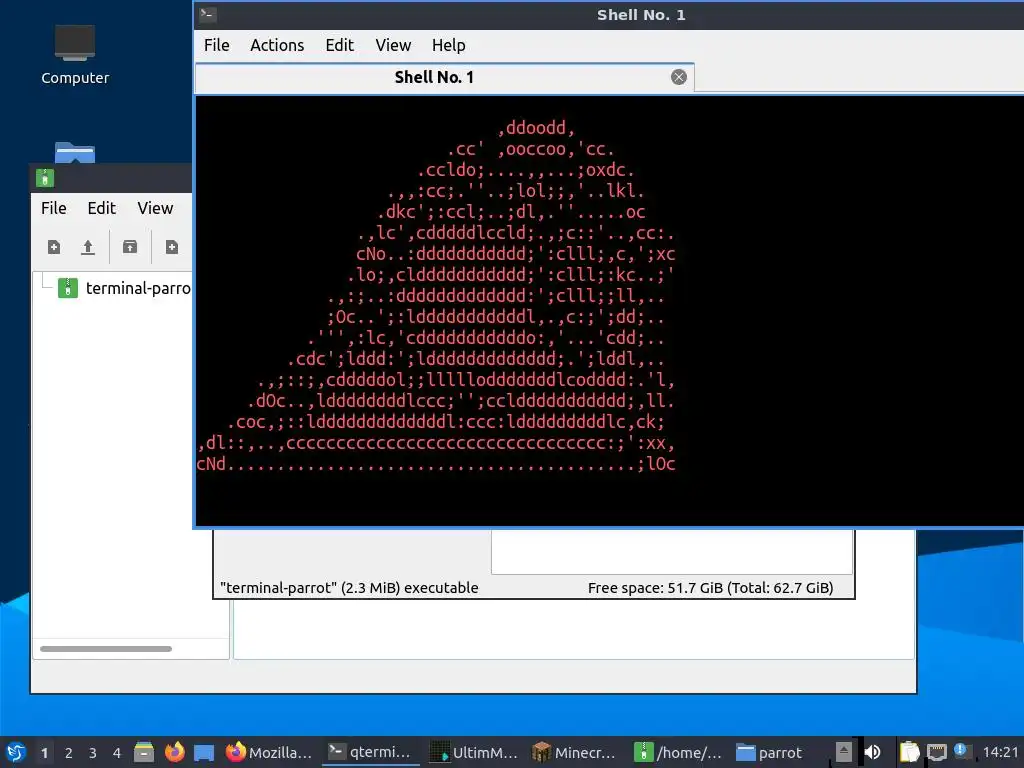Switch to the parrot folder taskbar entry
Image resolution: width=1024 pixels, height=768 pixels.
(x=771, y=752)
